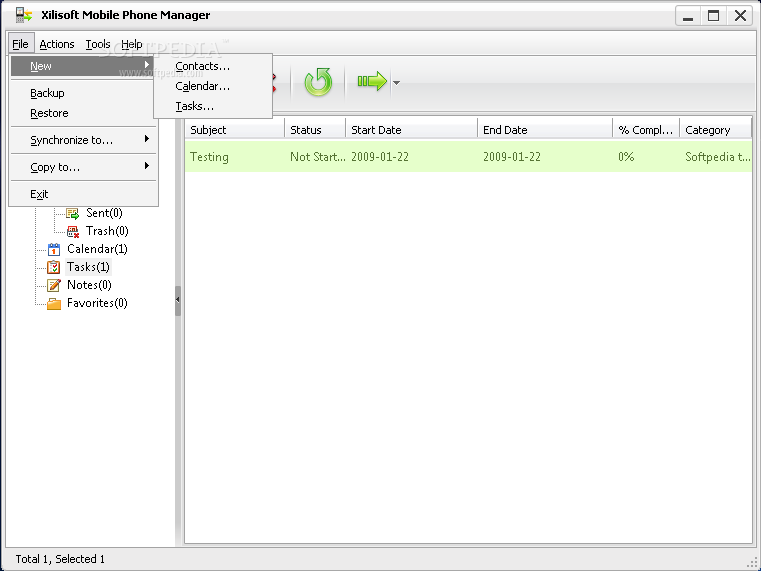This screenshot has height=571, width=761.
Task: Open the transfer arrow dropdown
Action: click(x=397, y=83)
